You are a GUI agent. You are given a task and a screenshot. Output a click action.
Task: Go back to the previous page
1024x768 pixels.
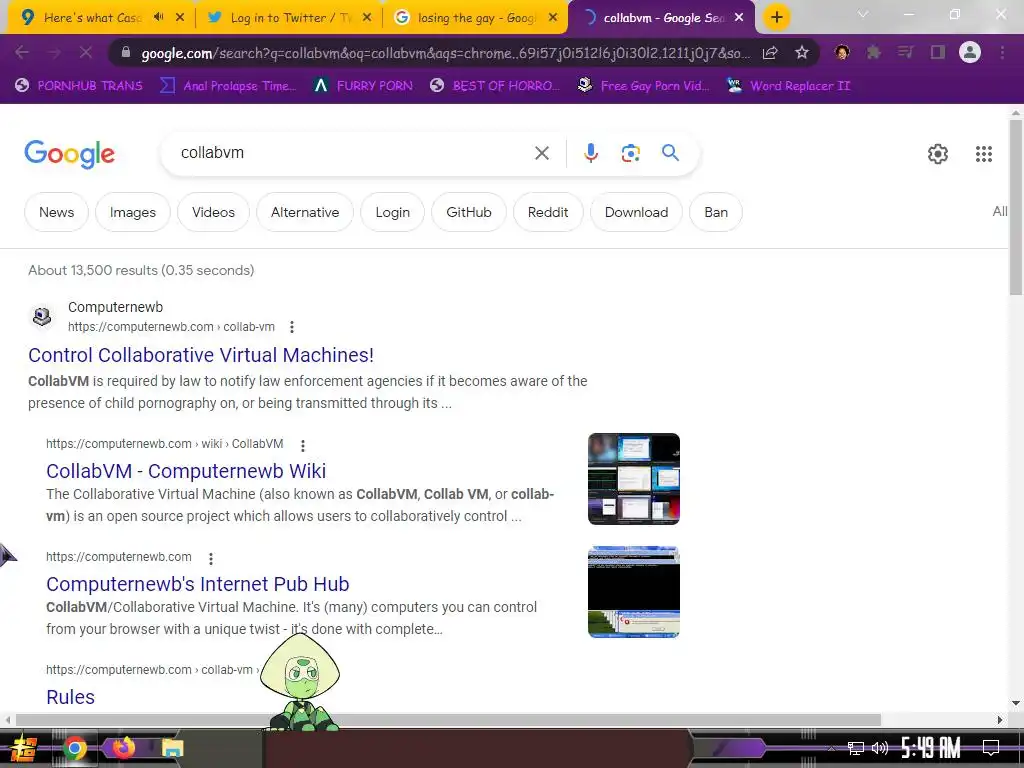tap(22, 52)
